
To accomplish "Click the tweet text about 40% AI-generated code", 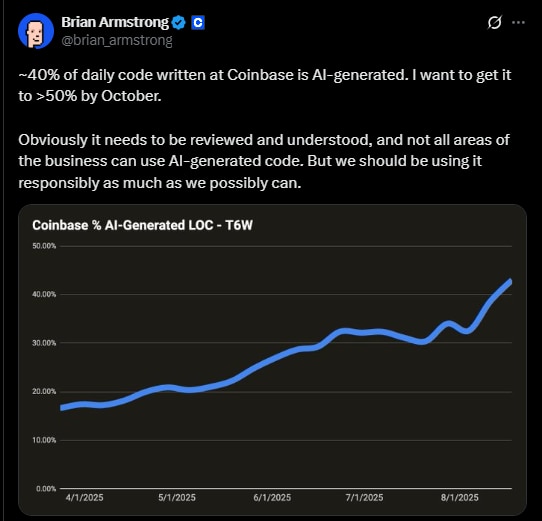I will 264,85.
